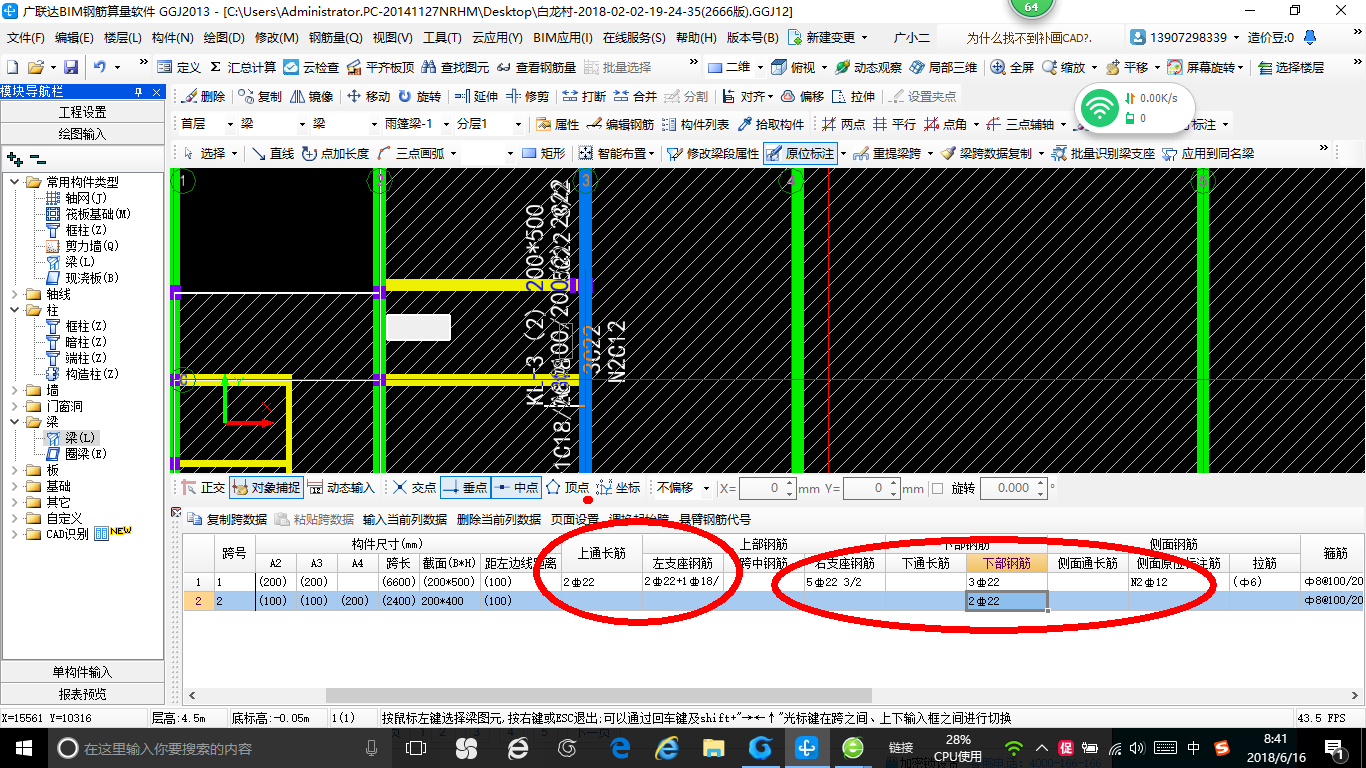Toggle 交点 intersection snap

pyautogui.click(x=415, y=488)
